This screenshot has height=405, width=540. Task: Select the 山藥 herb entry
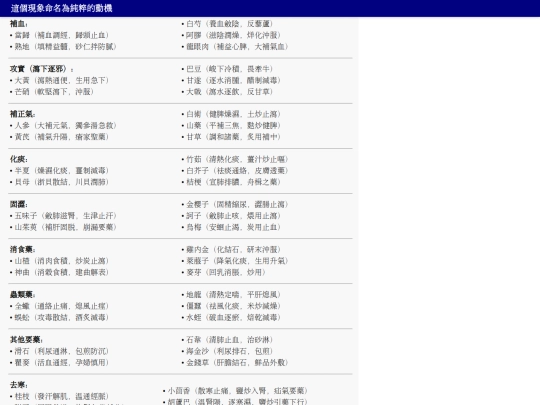(x=231, y=125)
